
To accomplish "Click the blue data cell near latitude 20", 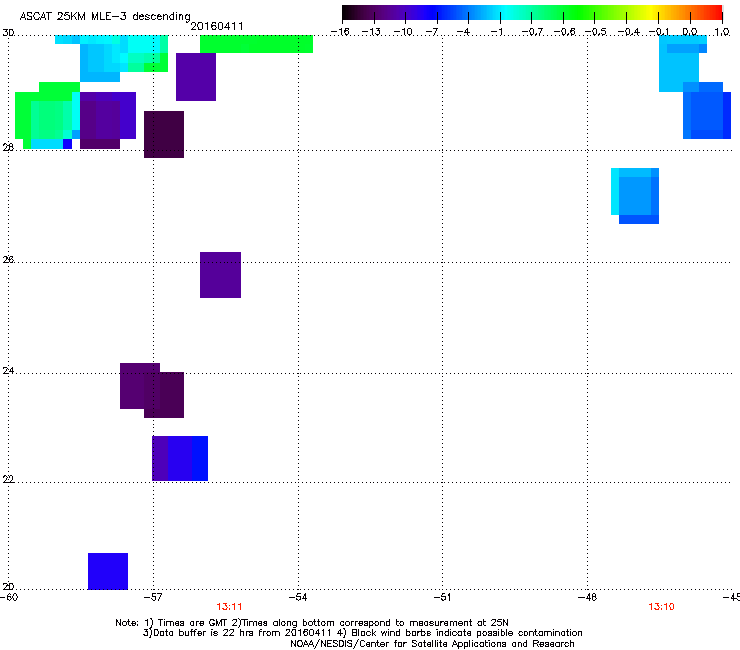I will pyautogui.click(x=108, y=571).
